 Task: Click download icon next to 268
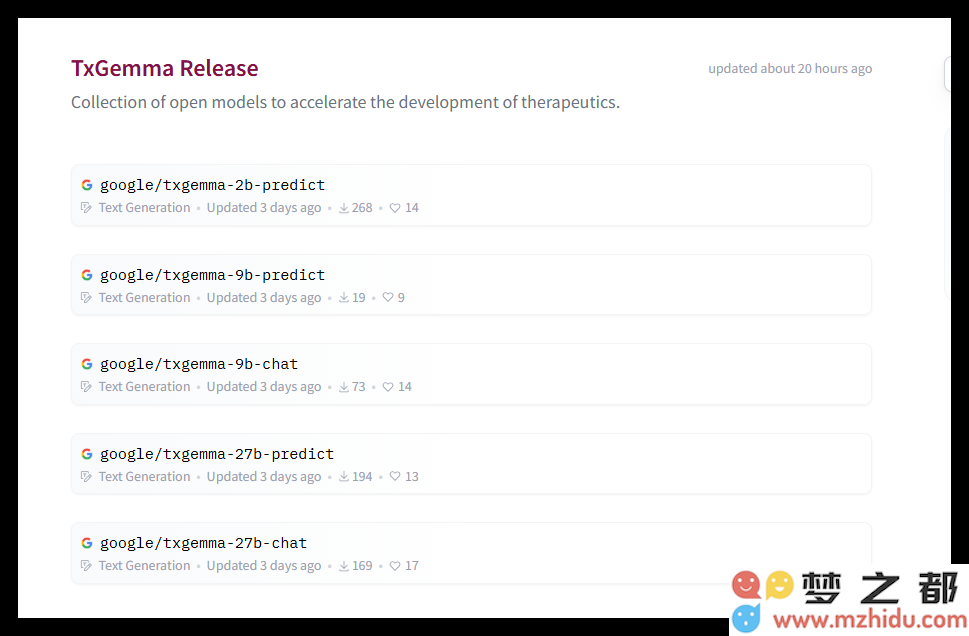pyautogui.click(x=344, y=208)
